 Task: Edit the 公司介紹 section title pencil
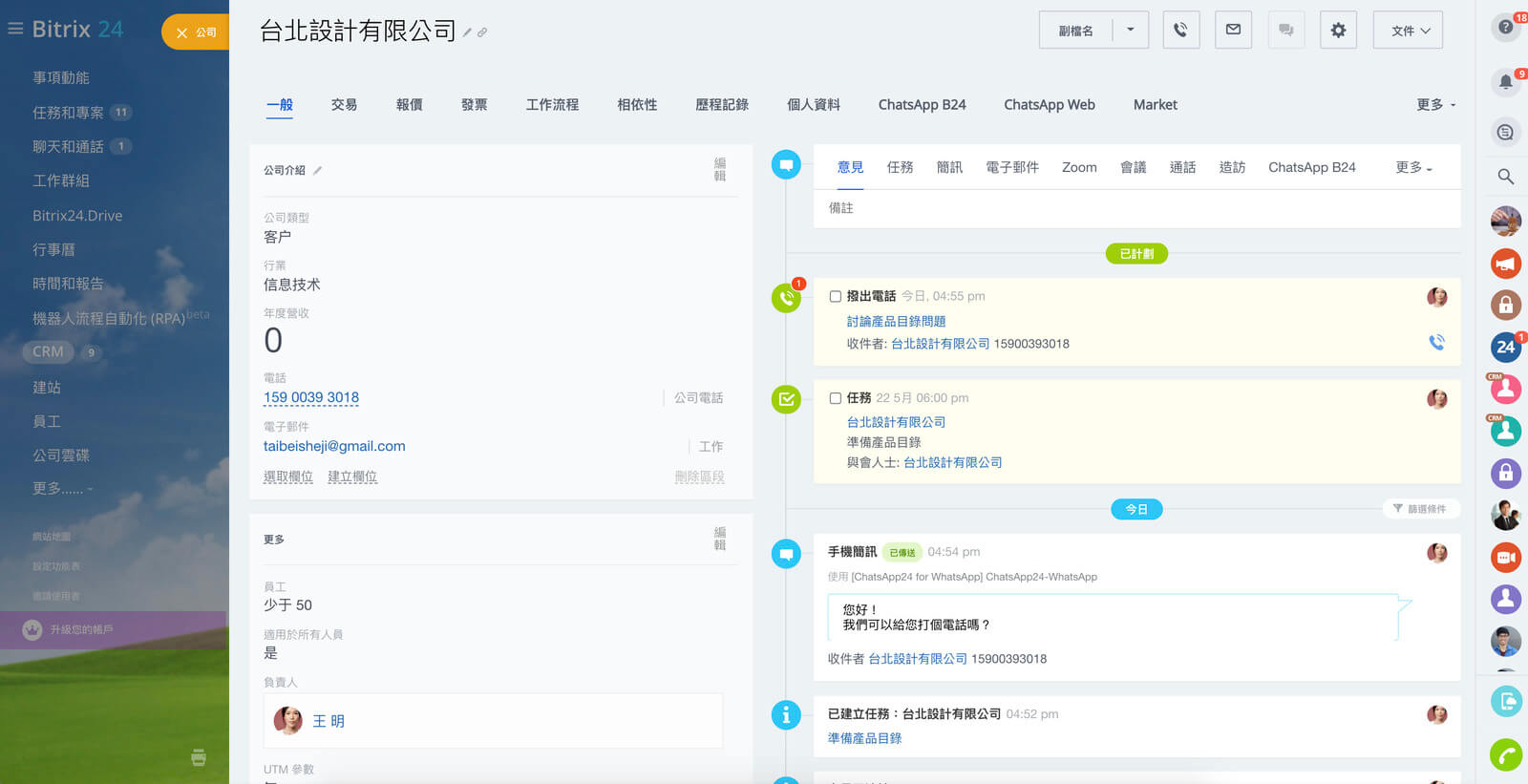[317, 171]
